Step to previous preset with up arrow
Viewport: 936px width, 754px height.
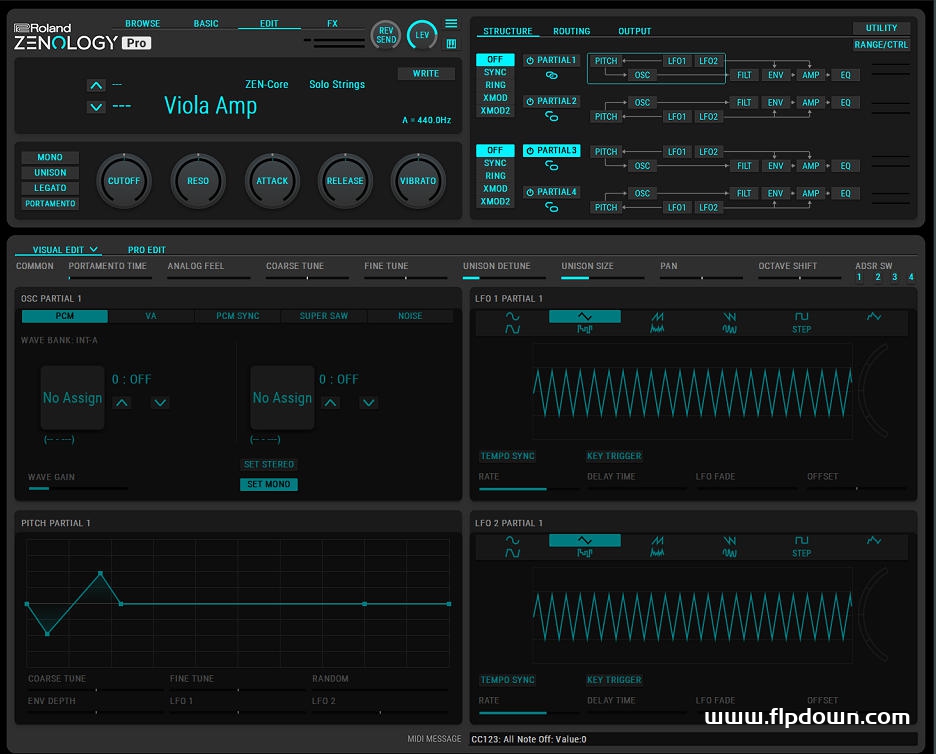click(96, 85)
